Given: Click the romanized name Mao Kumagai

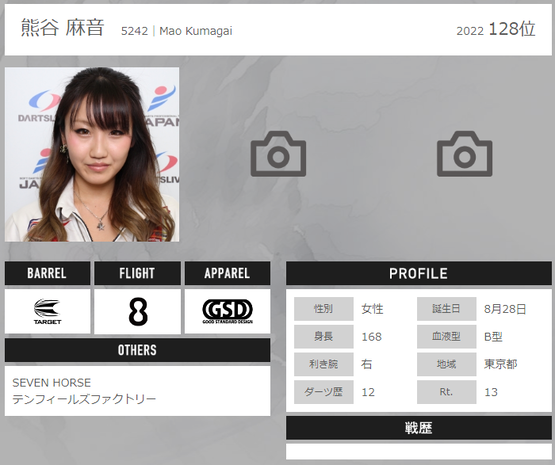Looking at the screenshot, I should [x=196, y=31].
